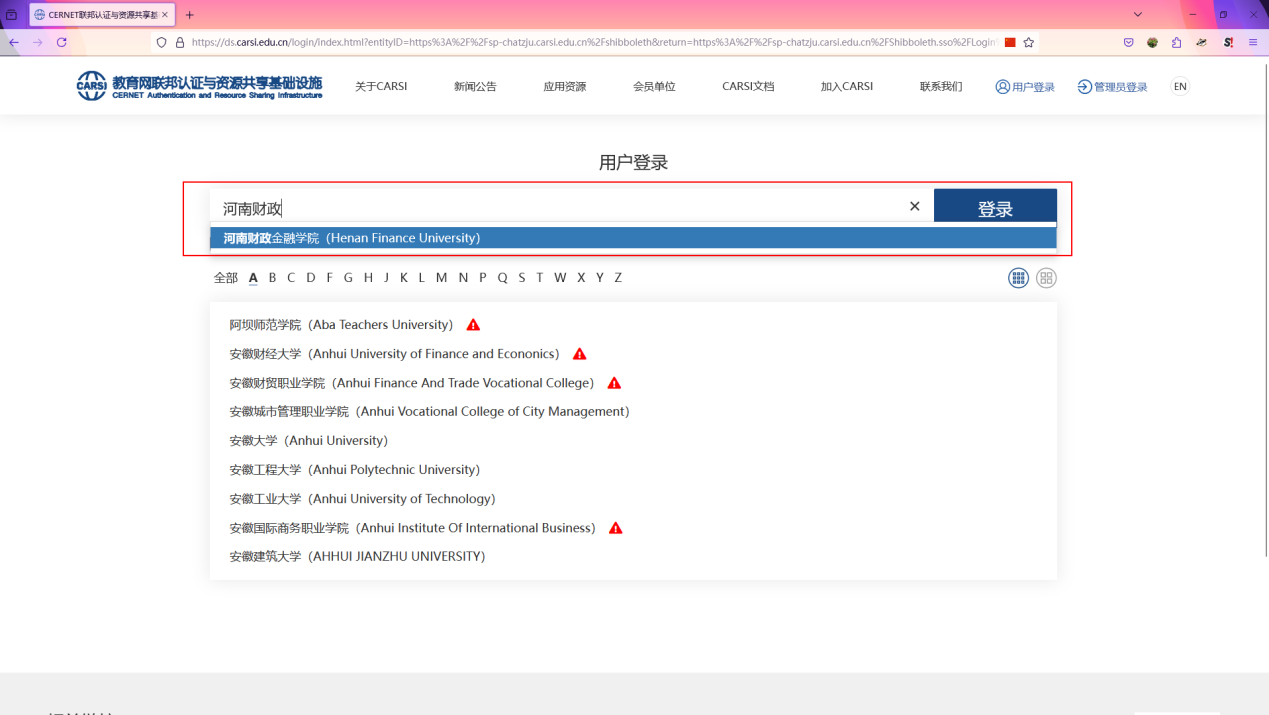Click the 用户登录 link
Viewport: 1269px width, 715px height.
click(1025, 87)
